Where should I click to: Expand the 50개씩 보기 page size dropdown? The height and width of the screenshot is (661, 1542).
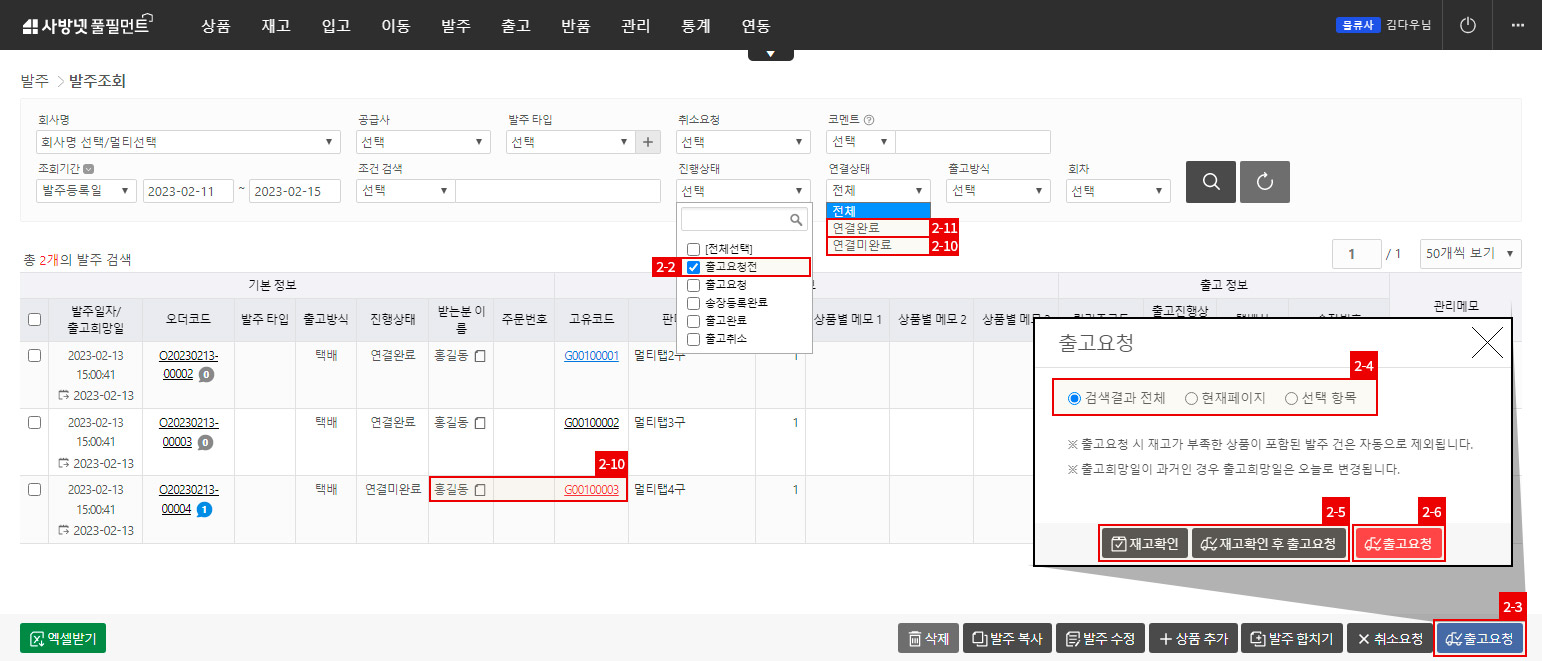[x=1470, y=254]
